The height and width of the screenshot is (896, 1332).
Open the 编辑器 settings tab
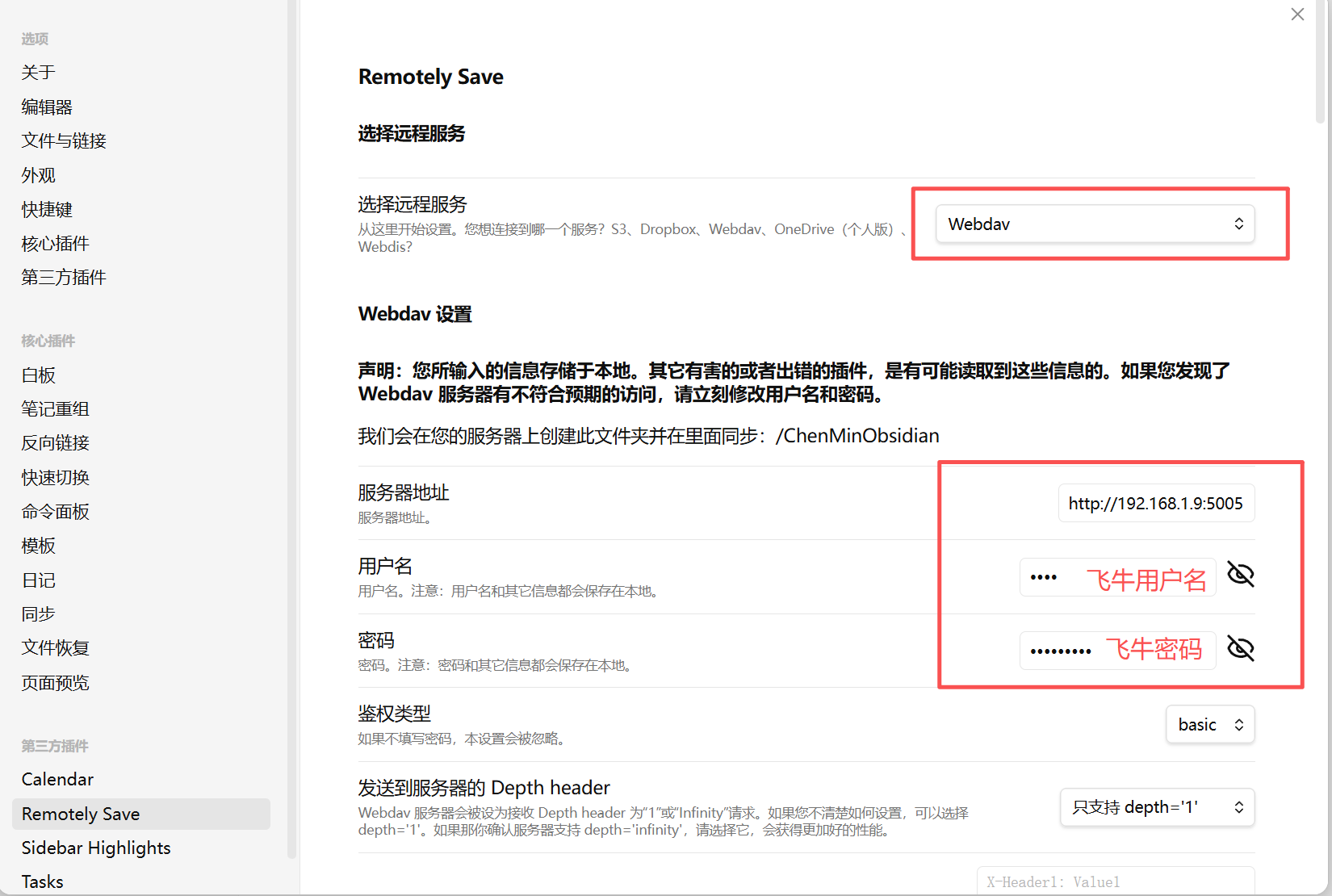click(47, 107)
